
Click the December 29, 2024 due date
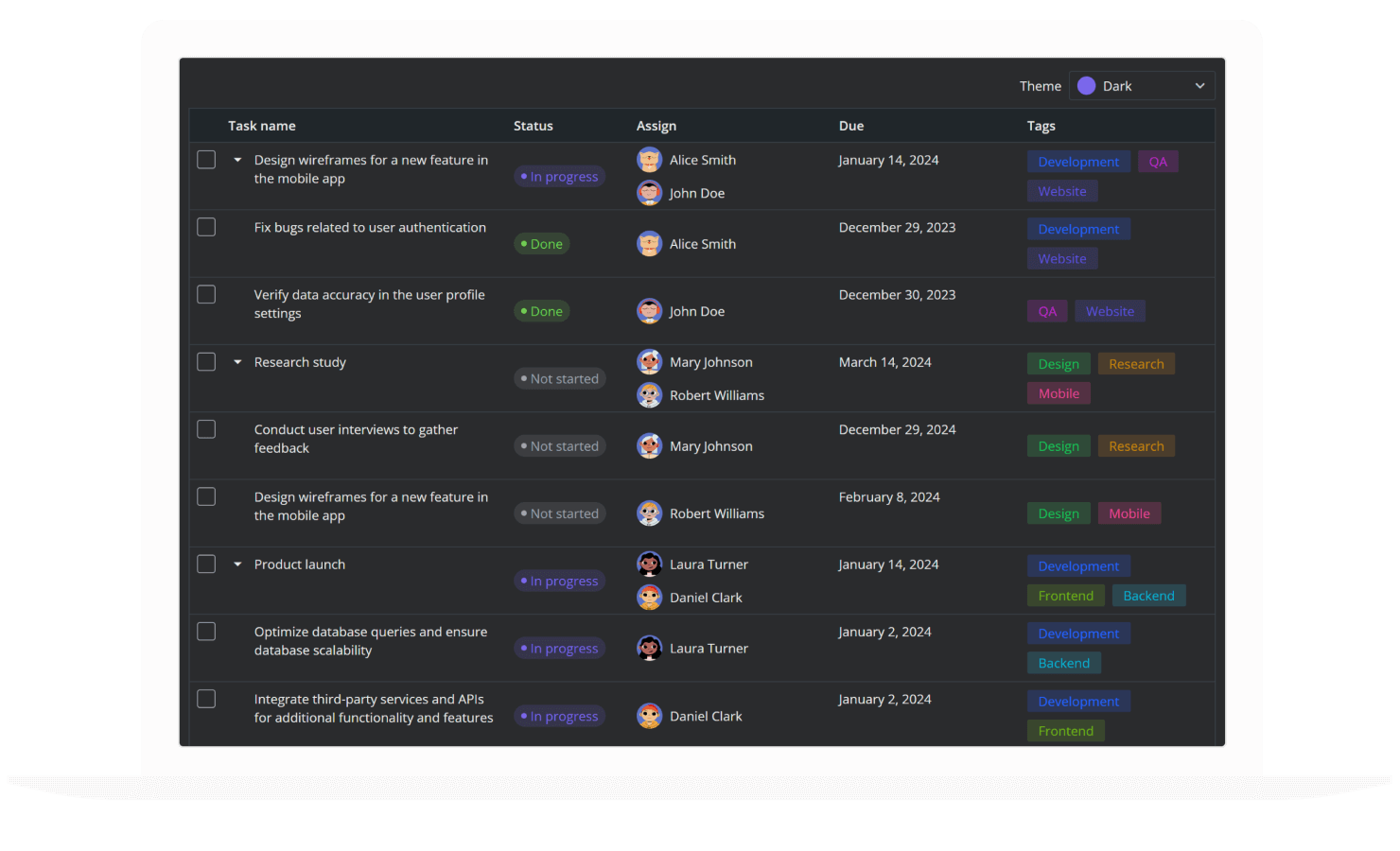click(x=897, y=430)
